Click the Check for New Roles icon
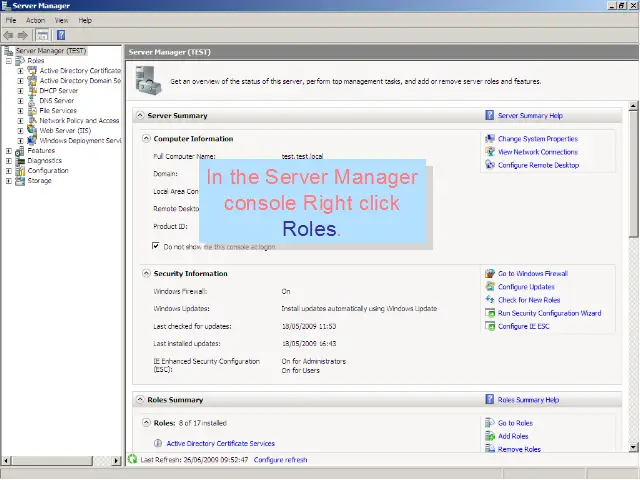640x480 pixels. pos(490,300)
